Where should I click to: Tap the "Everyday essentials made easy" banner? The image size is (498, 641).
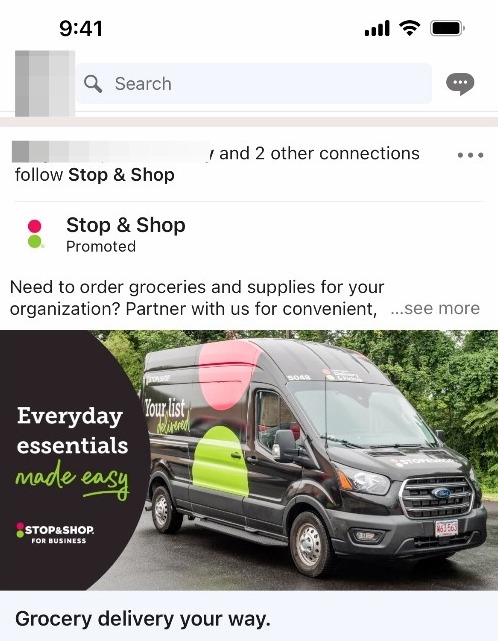tap(72, 452)
